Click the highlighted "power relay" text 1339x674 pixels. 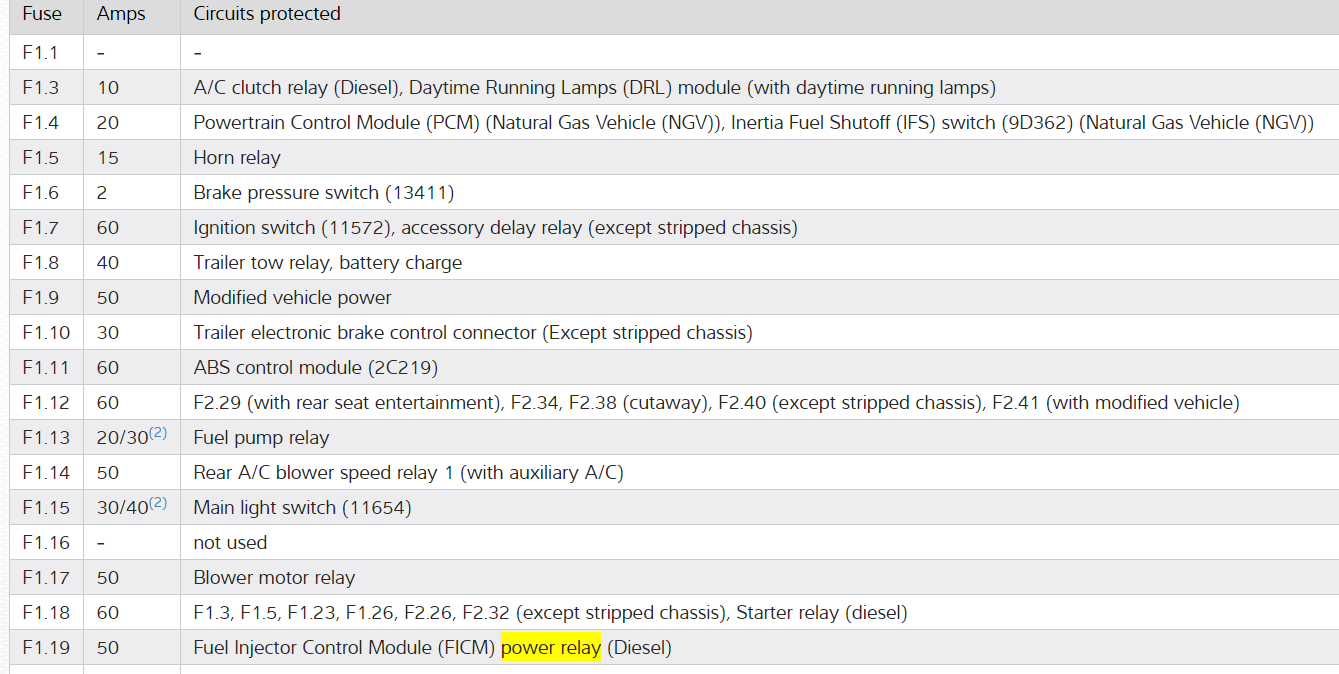[551, 648]
